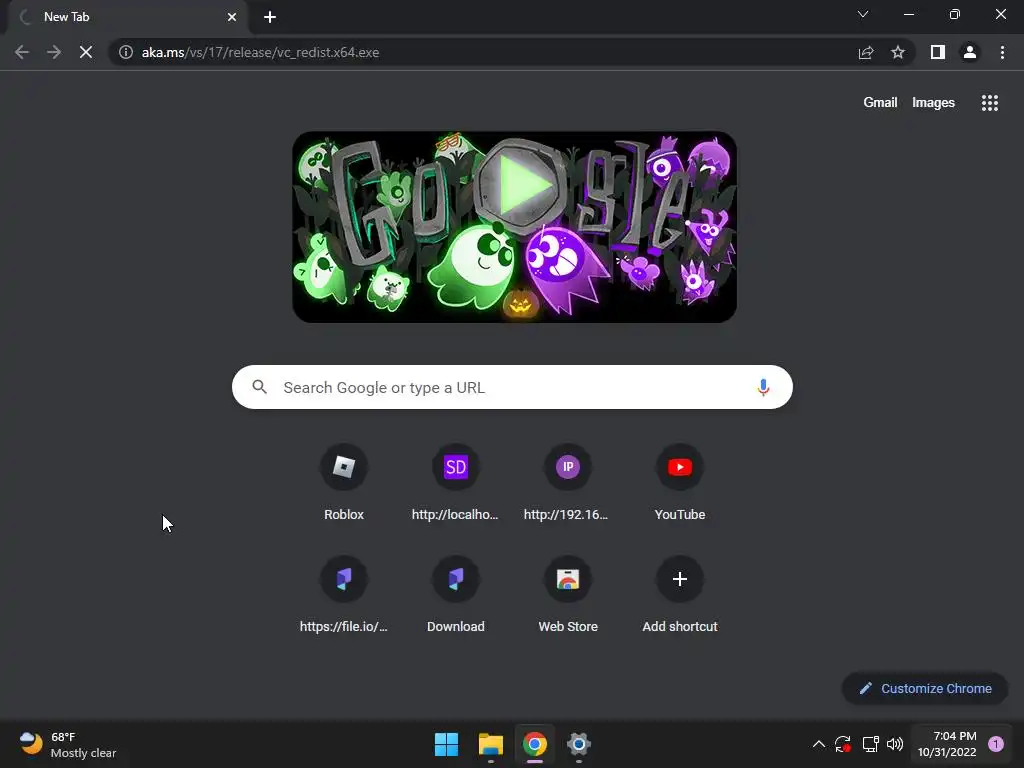Viewport: 1024px width, 768px height.
Task: Open notification badge in taskbar
Action: (x=996, y=744)
